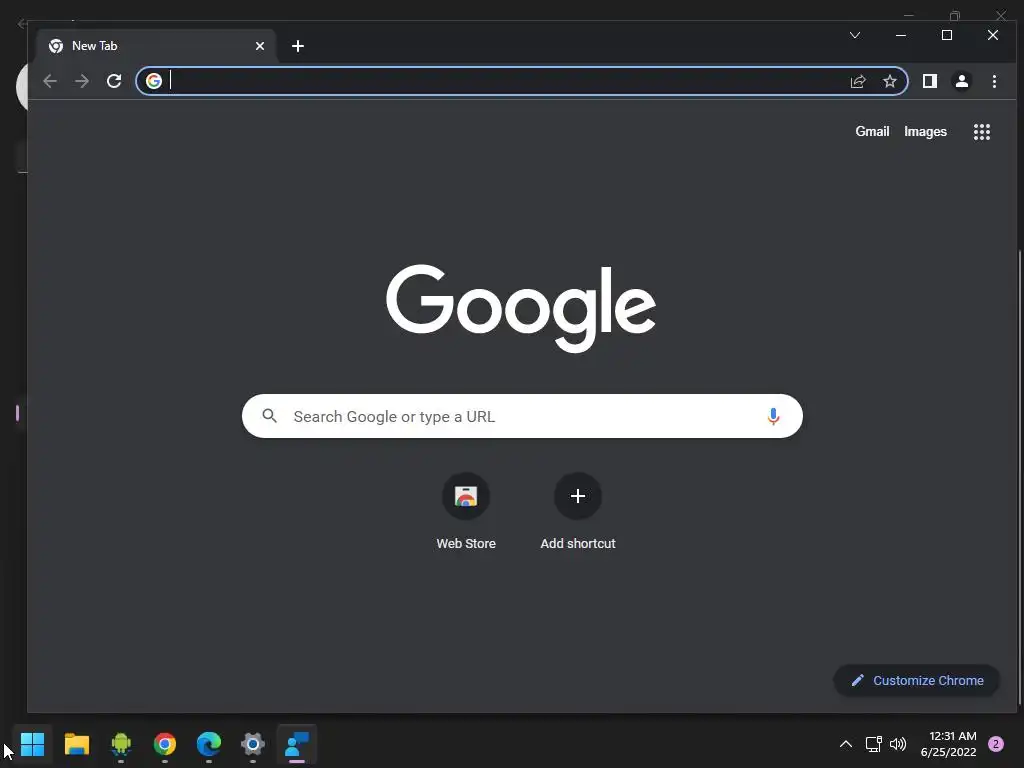Click the forward navigation arrow
The image size is (1024, 768).
click(x=82, y=81)
